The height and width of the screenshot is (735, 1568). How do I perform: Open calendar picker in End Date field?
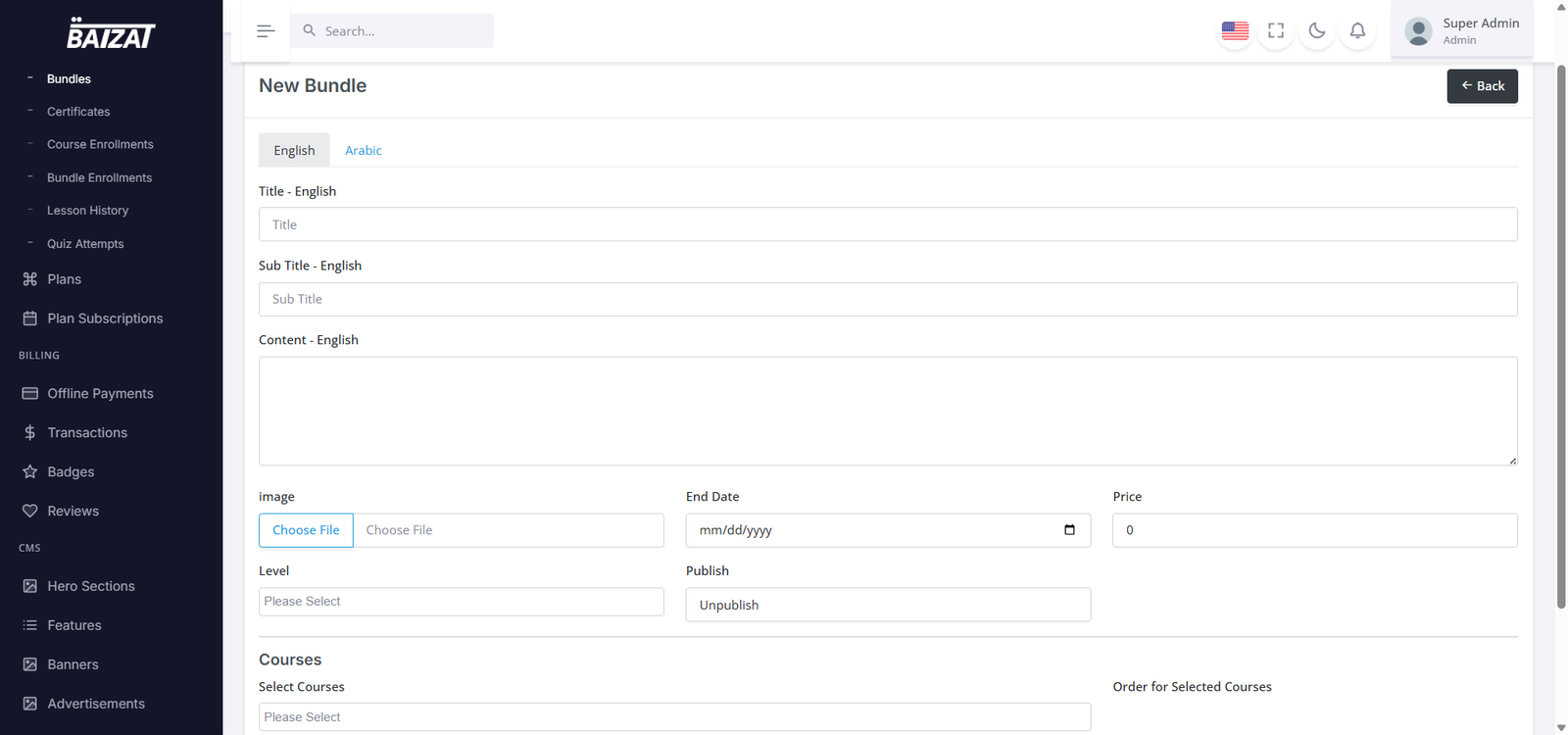(x=1069, y=530)
